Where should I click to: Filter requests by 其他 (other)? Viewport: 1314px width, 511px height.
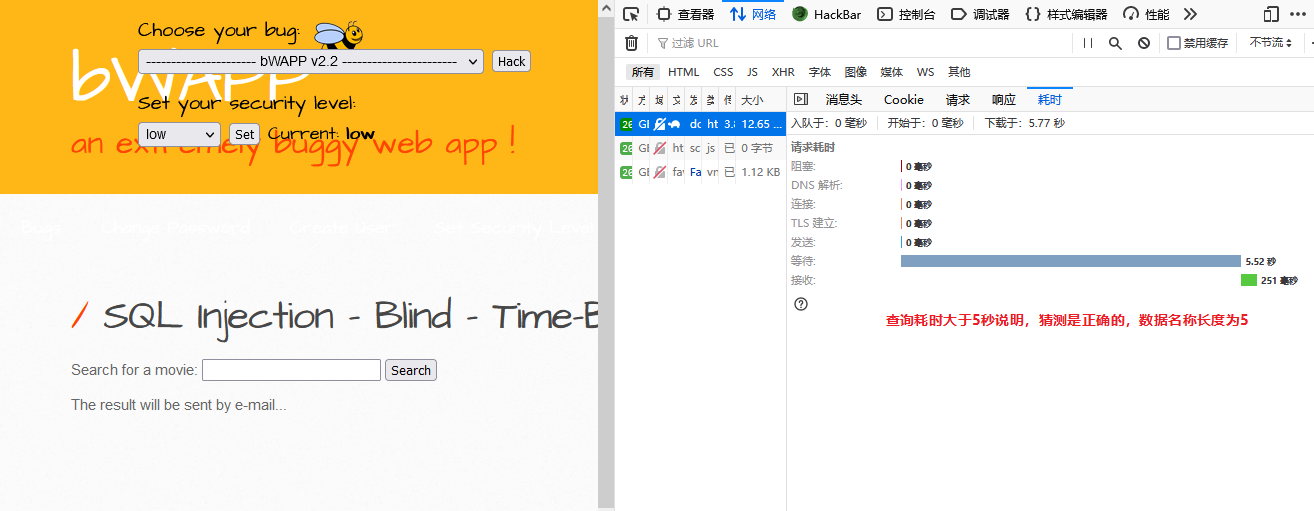coord(959,72)
